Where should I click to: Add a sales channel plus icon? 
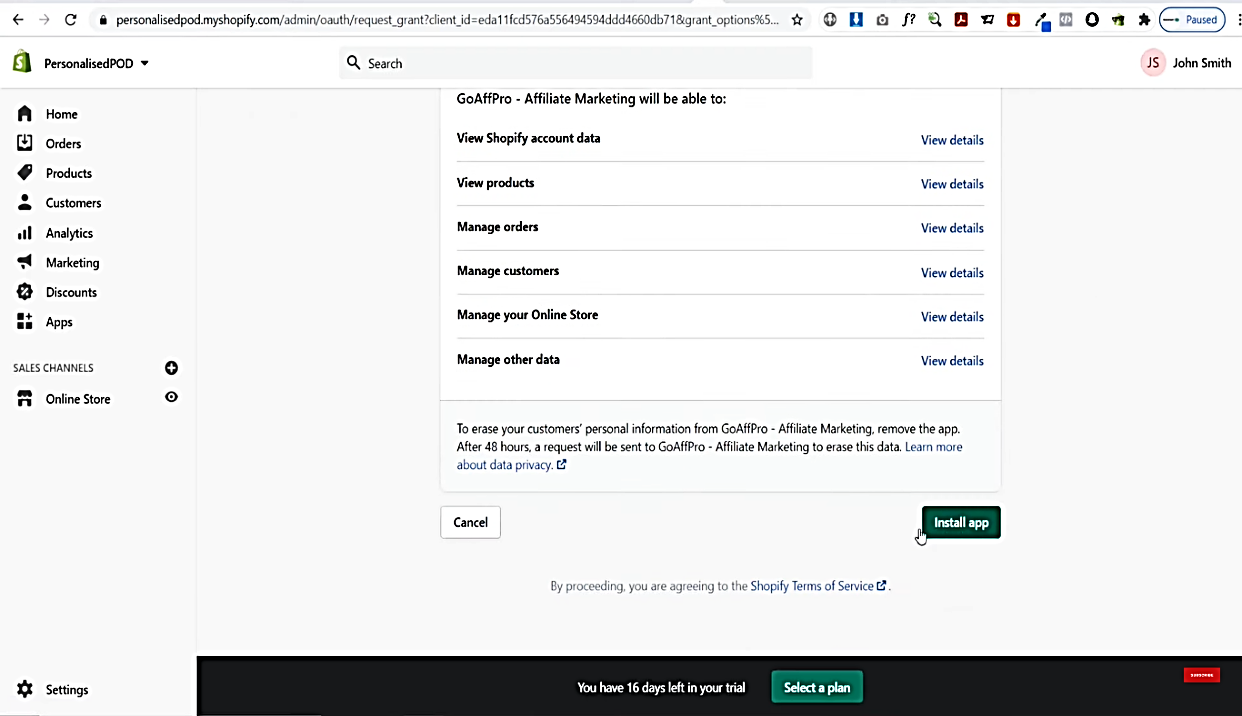(x=171, y=368)
